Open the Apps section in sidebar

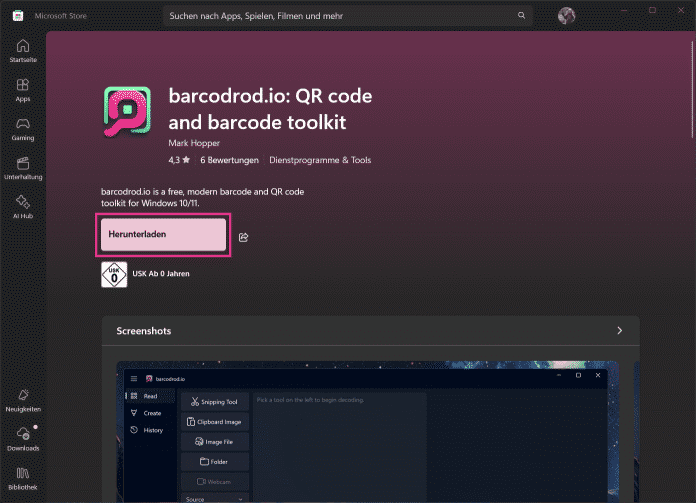pos(22,90)
